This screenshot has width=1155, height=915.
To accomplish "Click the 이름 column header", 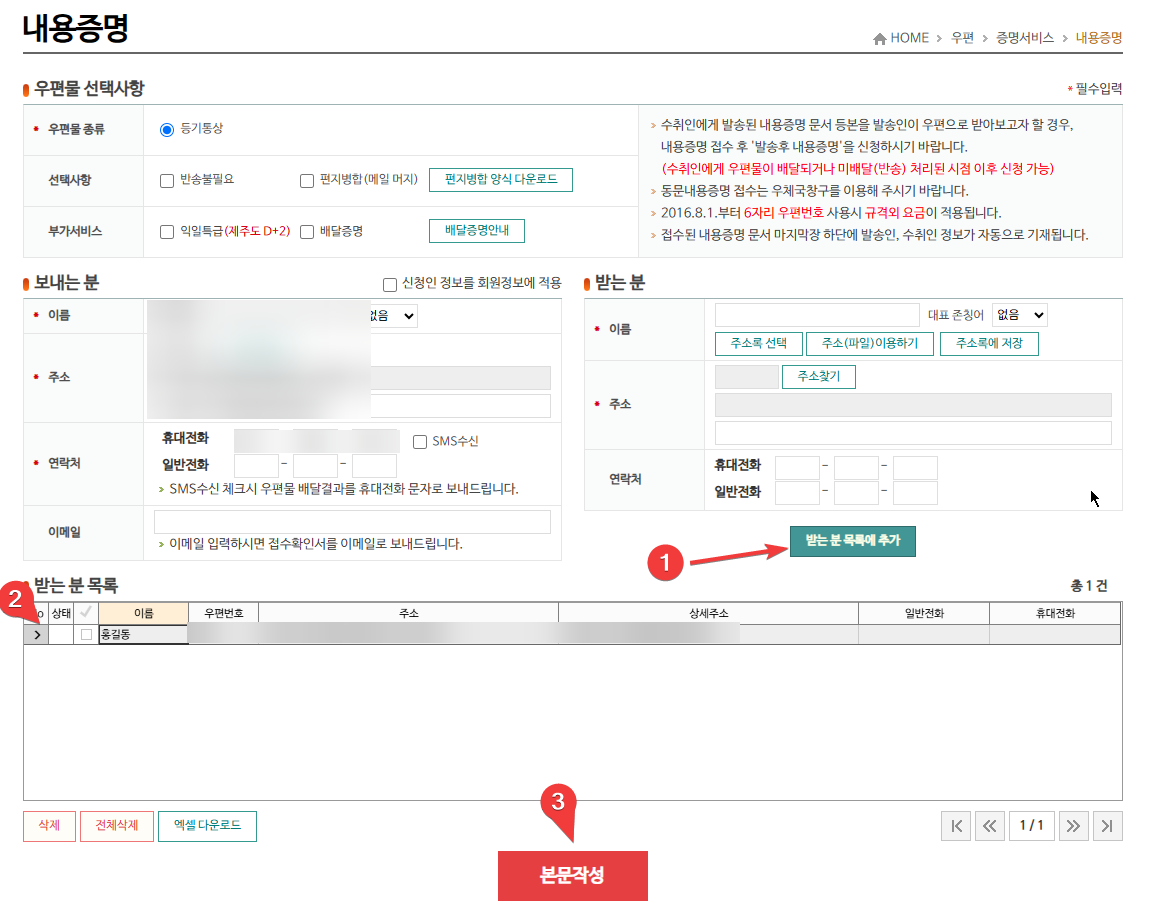I will 144,613.
